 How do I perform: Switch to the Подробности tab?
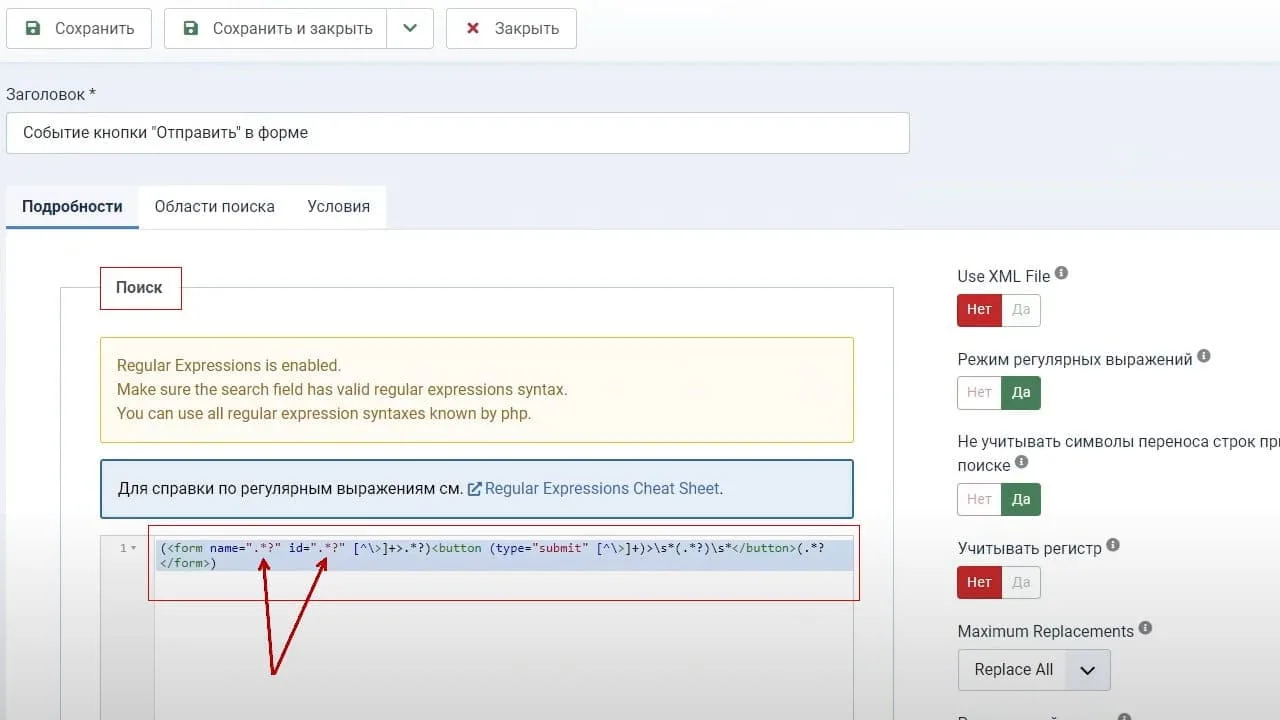pos(72,207)
